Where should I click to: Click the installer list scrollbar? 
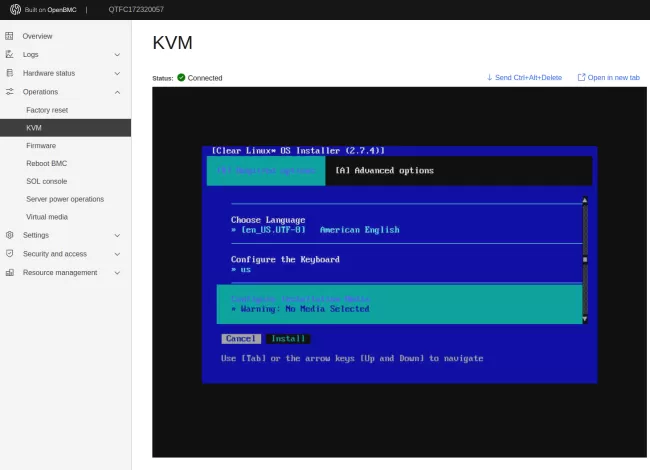tap(585, 260)
